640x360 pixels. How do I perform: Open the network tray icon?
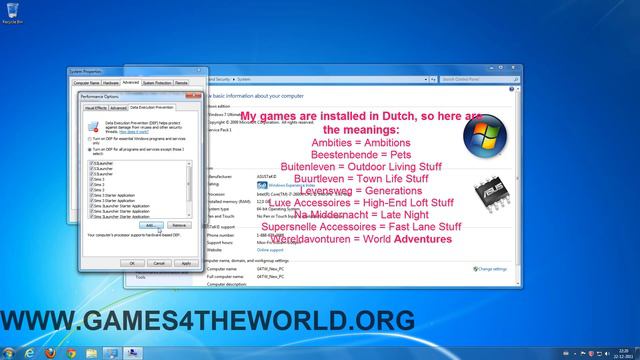pyautogui.click(x=599, y=353)
